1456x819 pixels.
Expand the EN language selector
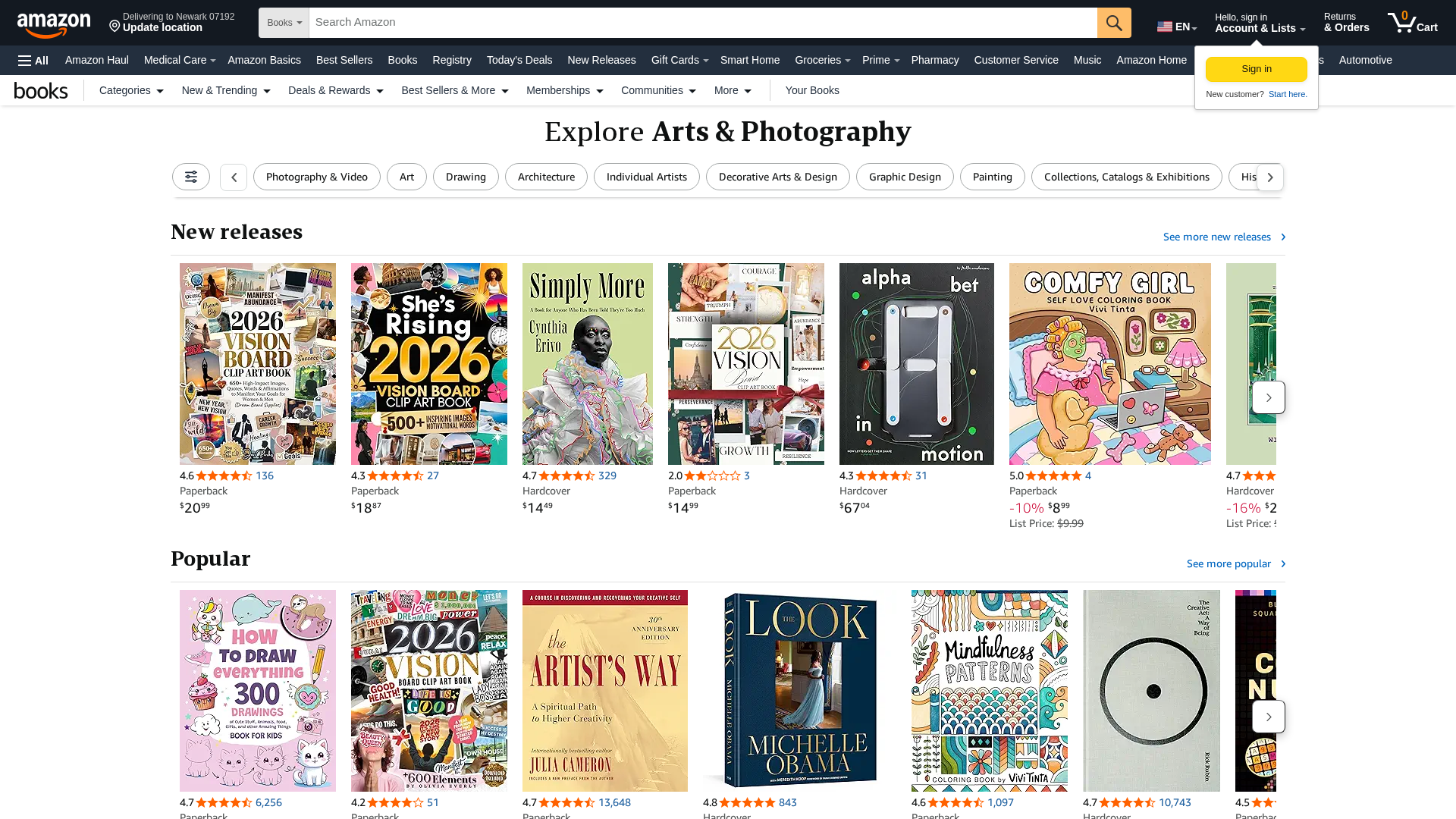pyautogui.click(x=1176, y=25)
